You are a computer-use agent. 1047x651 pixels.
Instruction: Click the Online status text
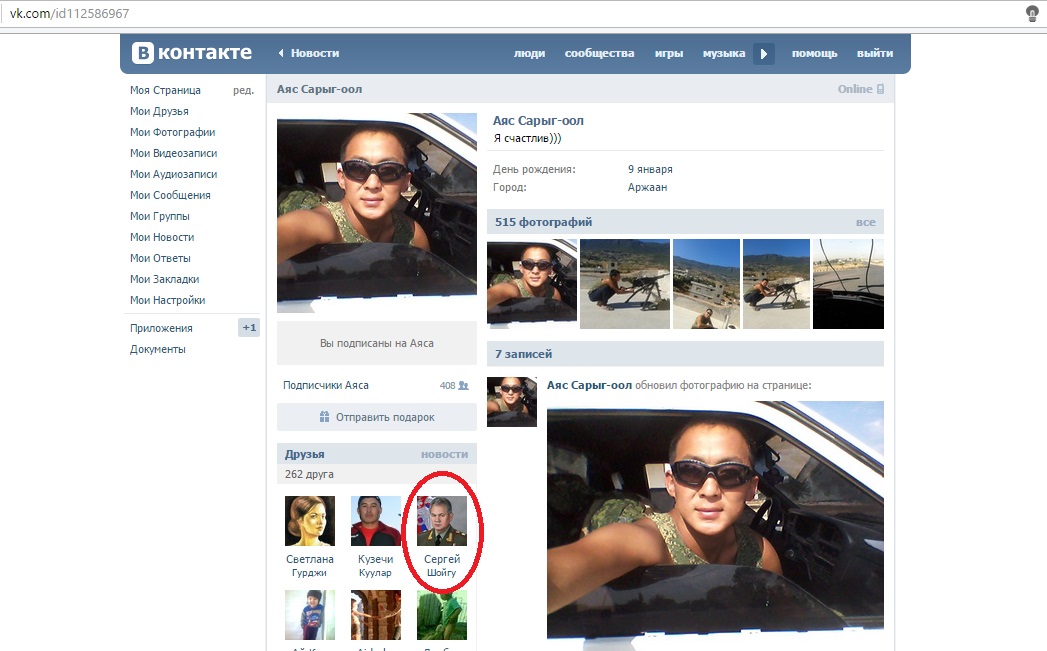pyautogui.click(x=855, y=89)
